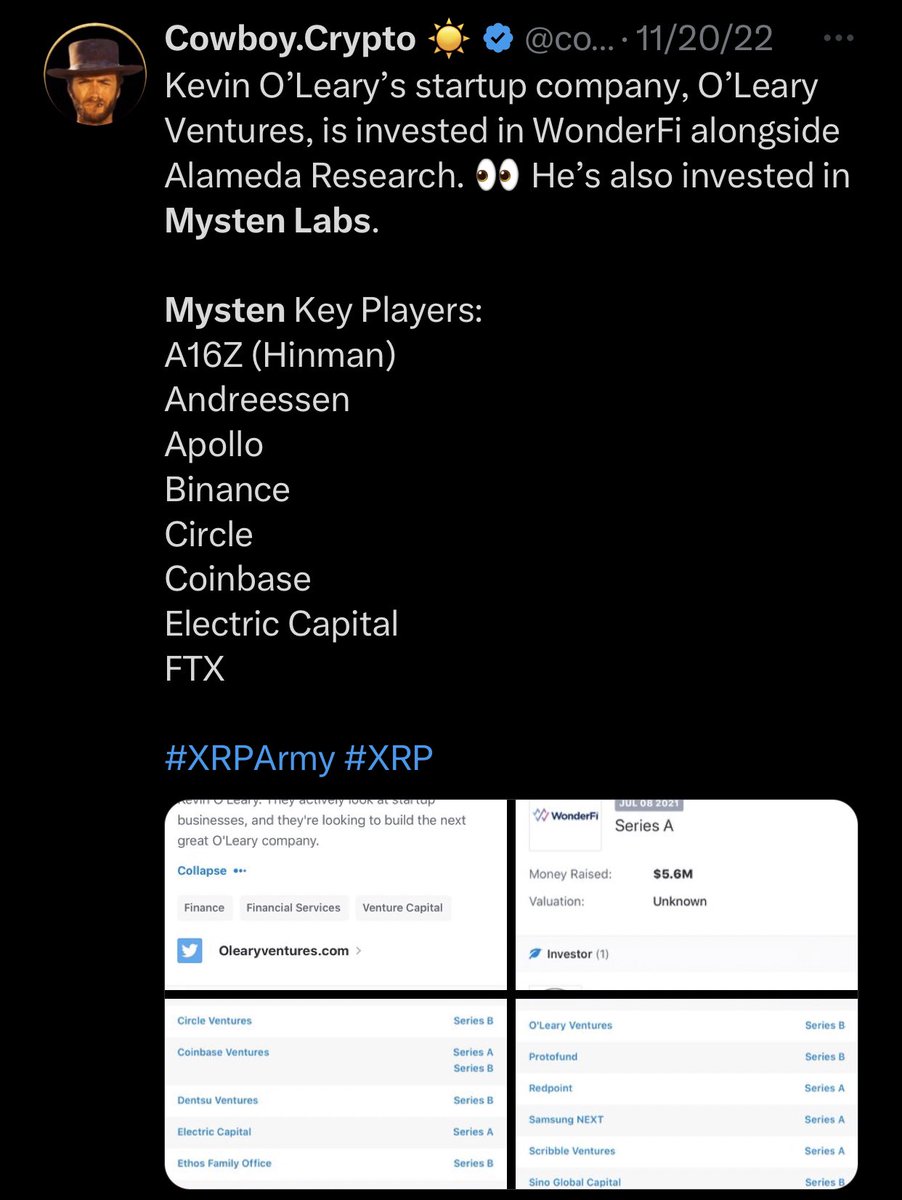Click the WonderFi logo
This screenshot has width=902, height=1200.
566,816
